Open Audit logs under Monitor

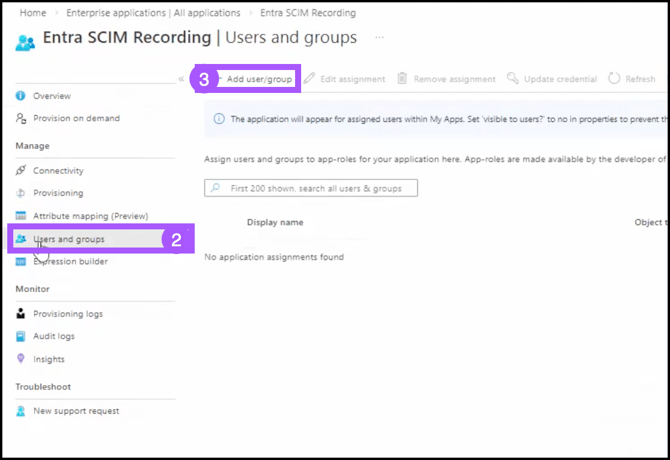click(x=53, y=337)
